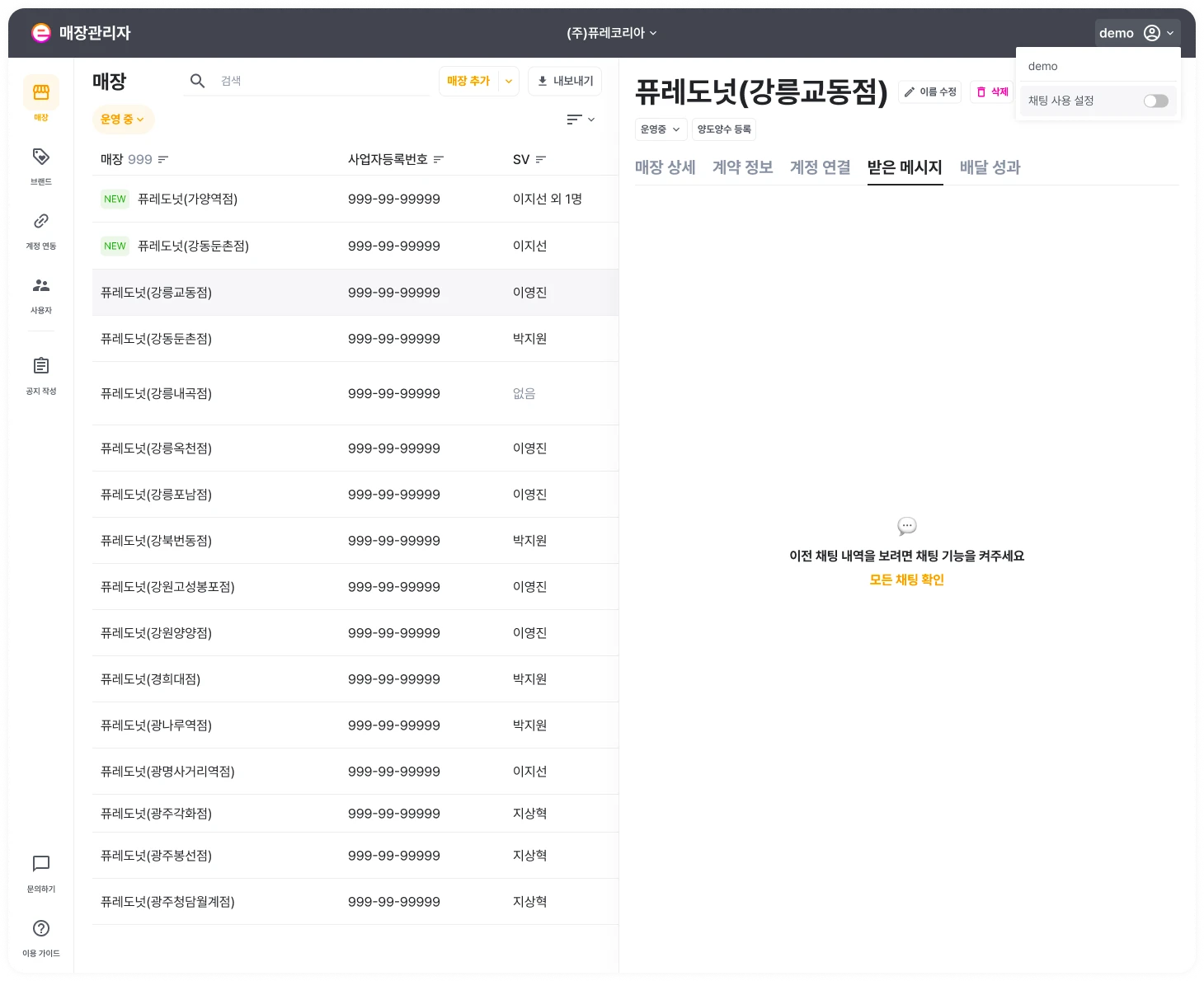Screen dimensions: 1204x981
Task: Click the 내보내기 export button
Action: 565,81
